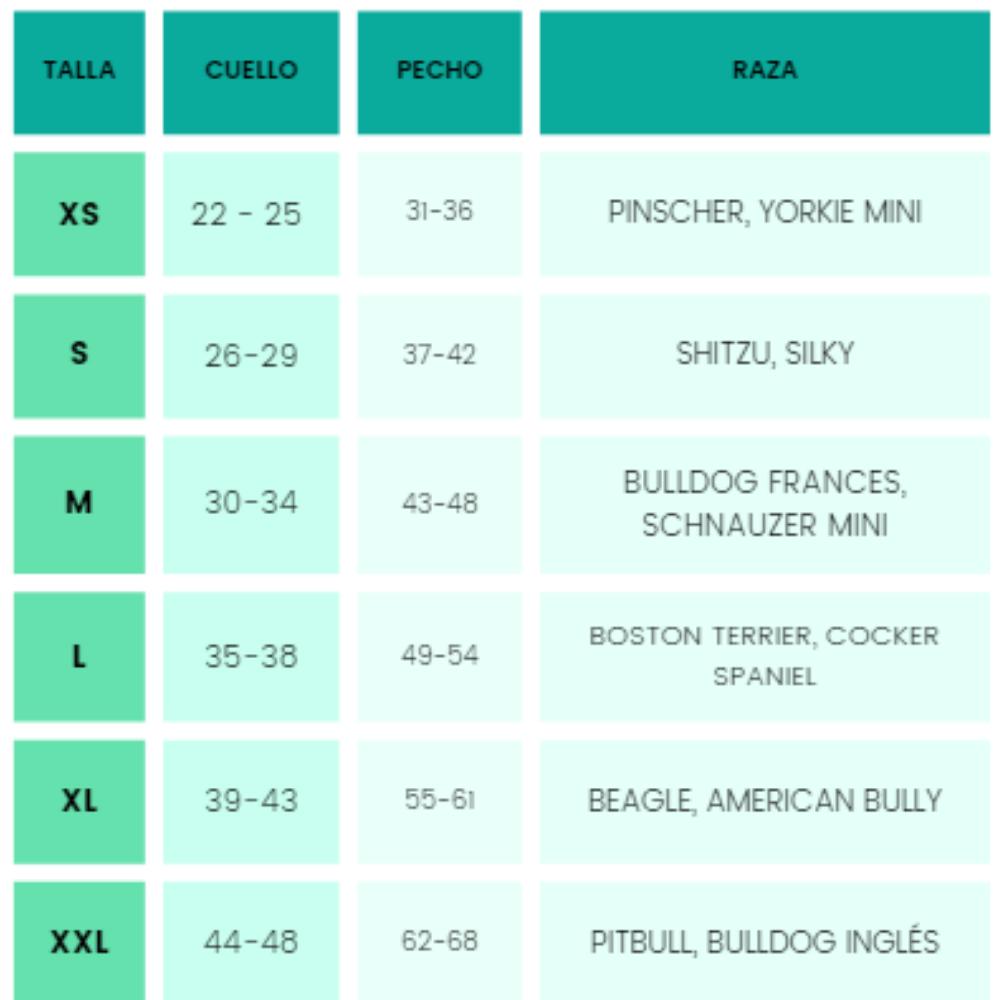Click the TALLA column header
This screenshot has height=1000, width=1000.
[79, 73]
